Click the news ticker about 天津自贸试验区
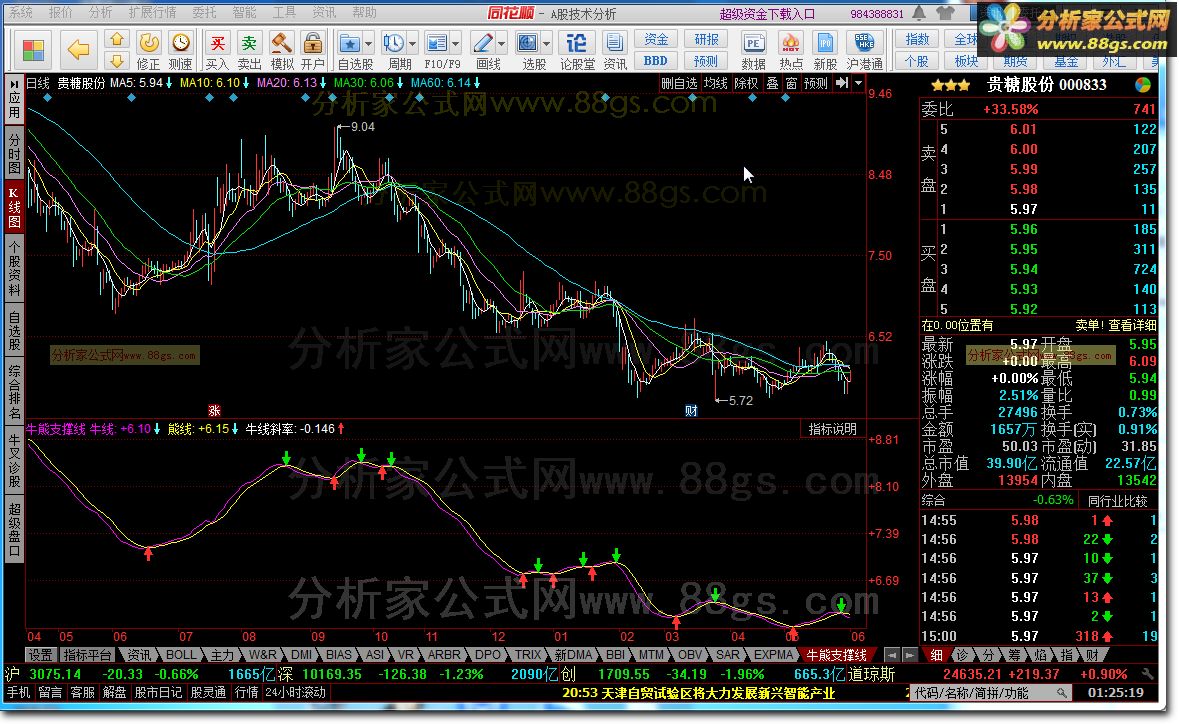1179x724 pixels. (698, 692)
